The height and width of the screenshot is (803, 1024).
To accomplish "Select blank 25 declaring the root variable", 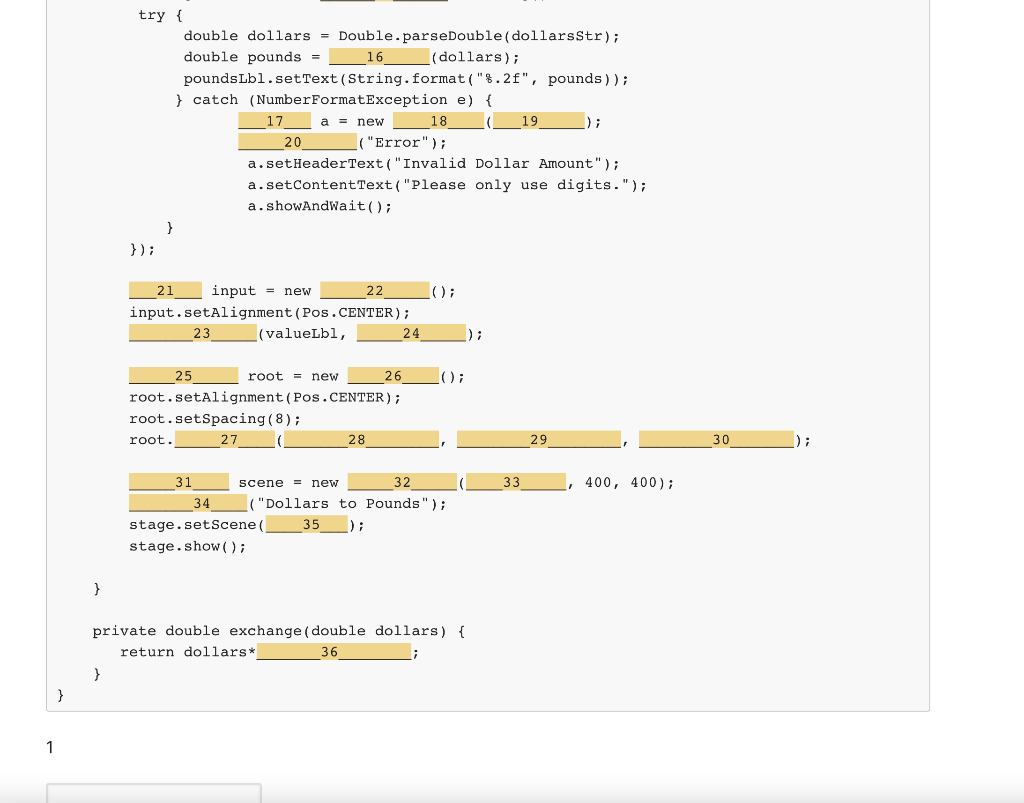I will [182, 375].
